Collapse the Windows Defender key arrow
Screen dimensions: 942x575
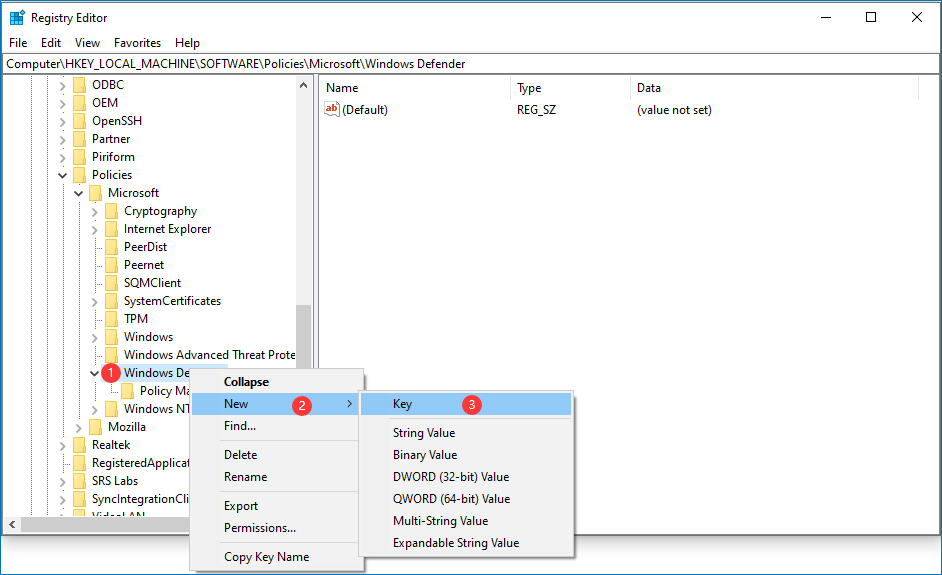[94, 374]
